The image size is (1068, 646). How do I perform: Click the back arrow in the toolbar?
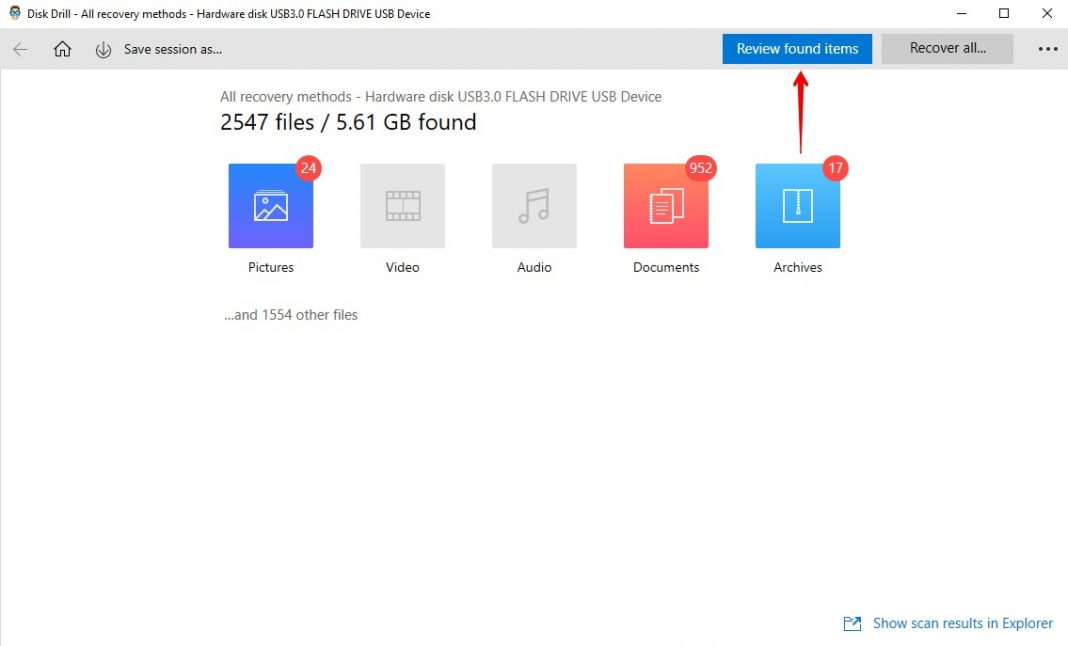click(20, 48)
